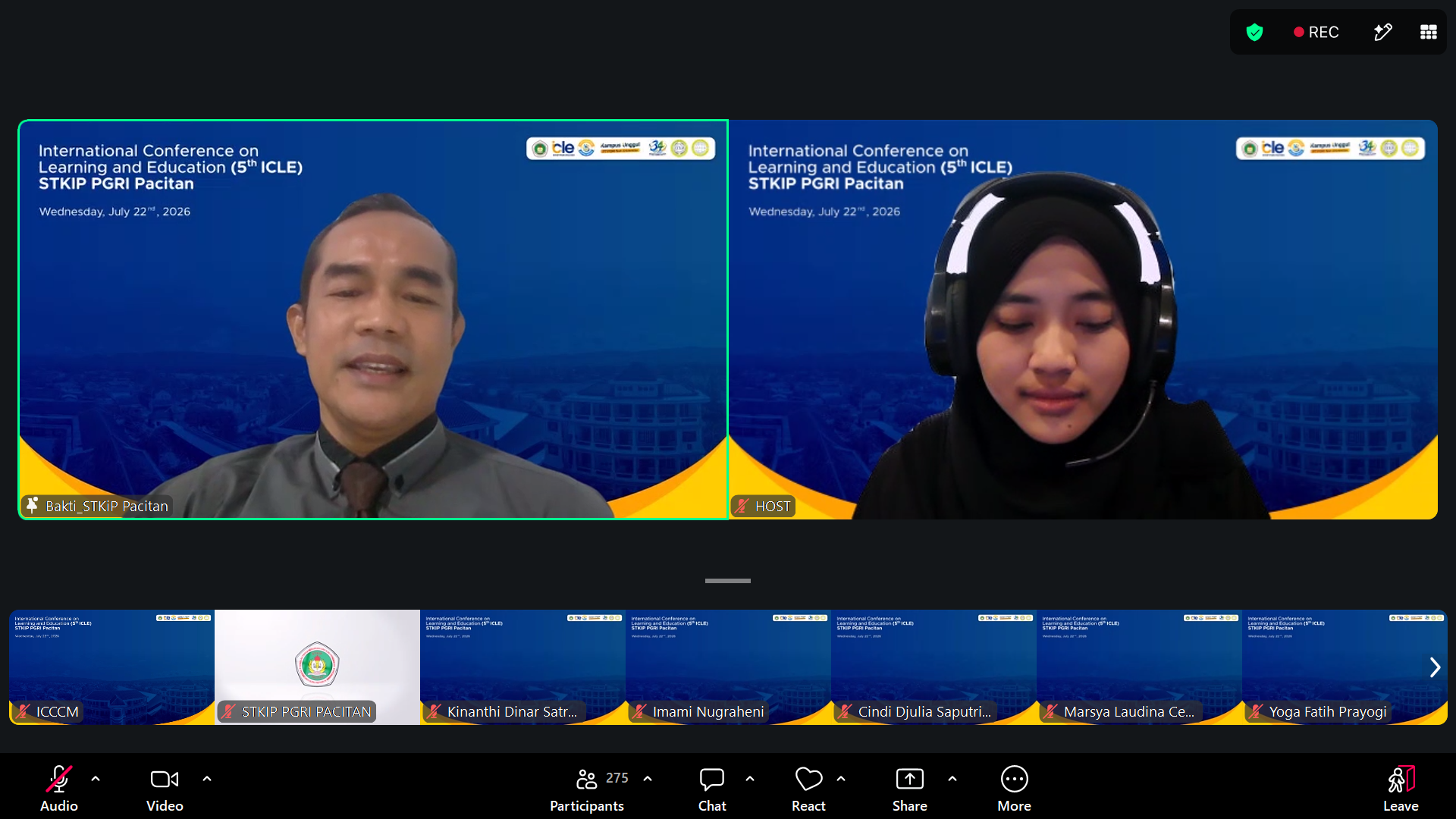Click the Share screen button

click(909, 789)
